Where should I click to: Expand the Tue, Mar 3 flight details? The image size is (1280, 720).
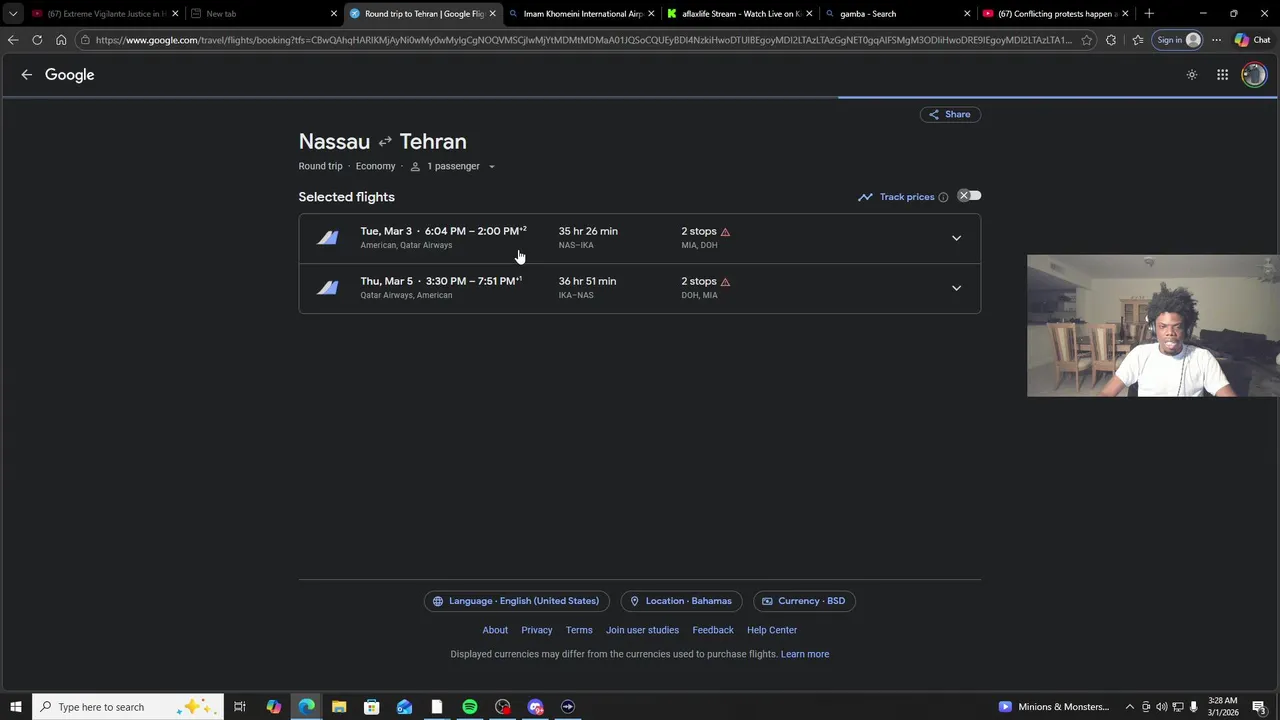coord(956,238)
